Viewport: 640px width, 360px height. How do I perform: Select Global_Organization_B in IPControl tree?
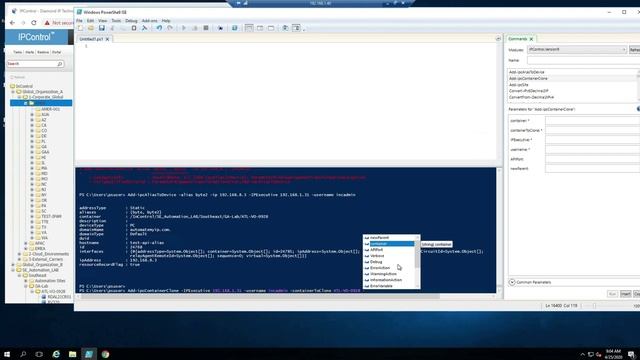(x=42, y=264)
